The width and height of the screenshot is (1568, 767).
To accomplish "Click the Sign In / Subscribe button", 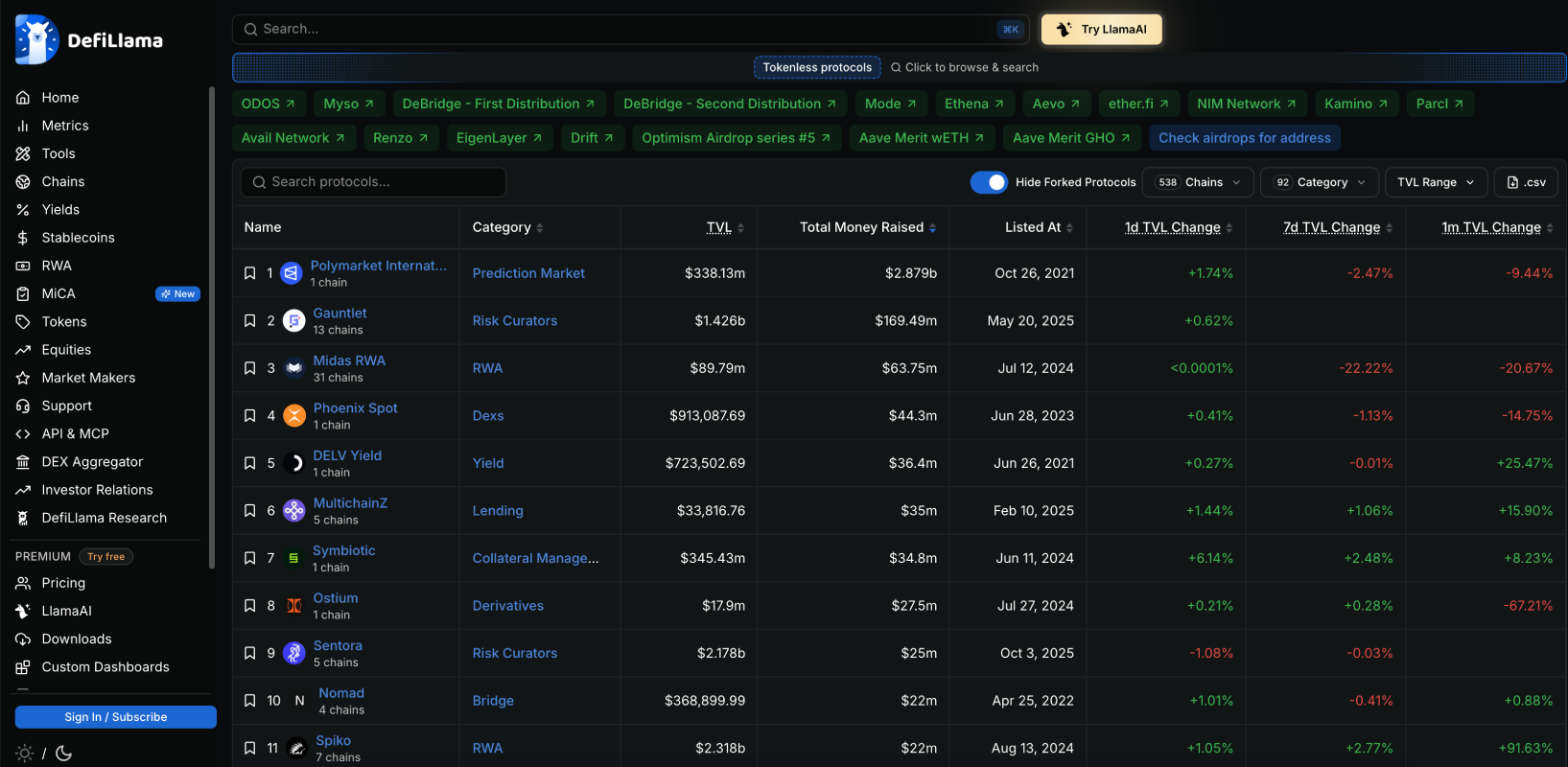I will 116,717.
